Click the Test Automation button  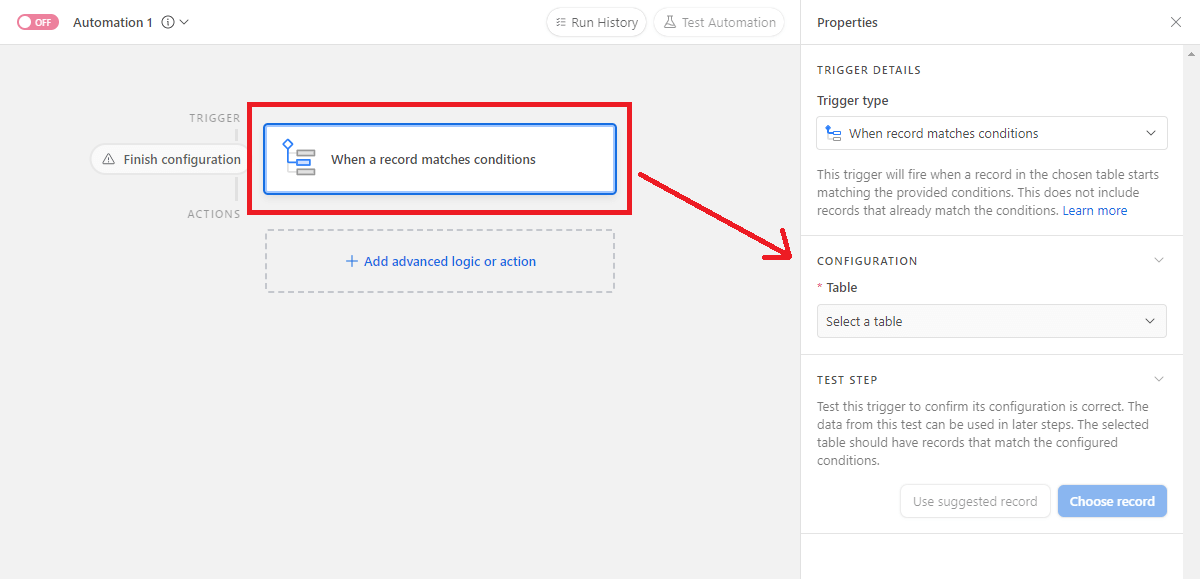[x=718, y=22]
